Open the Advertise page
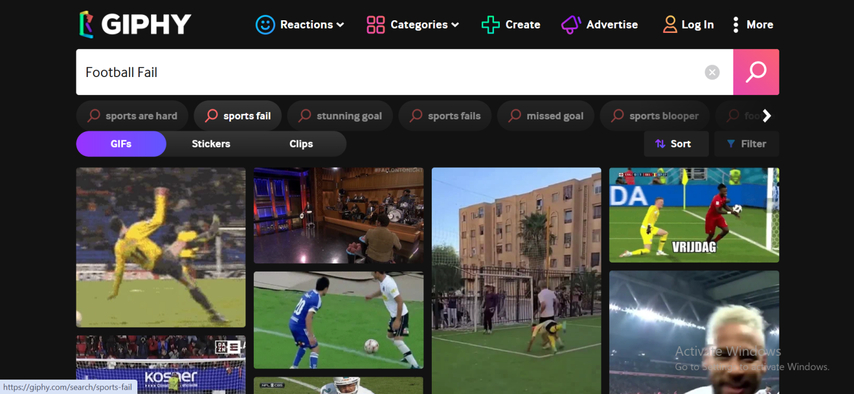The width and height of the screenshot is (854, 394). [x=612, y=25]
